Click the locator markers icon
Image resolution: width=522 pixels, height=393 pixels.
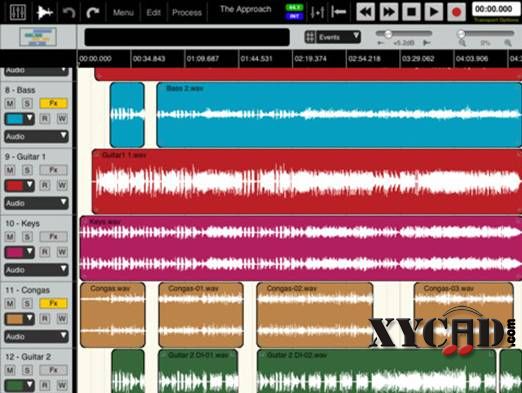pos(317,12)
